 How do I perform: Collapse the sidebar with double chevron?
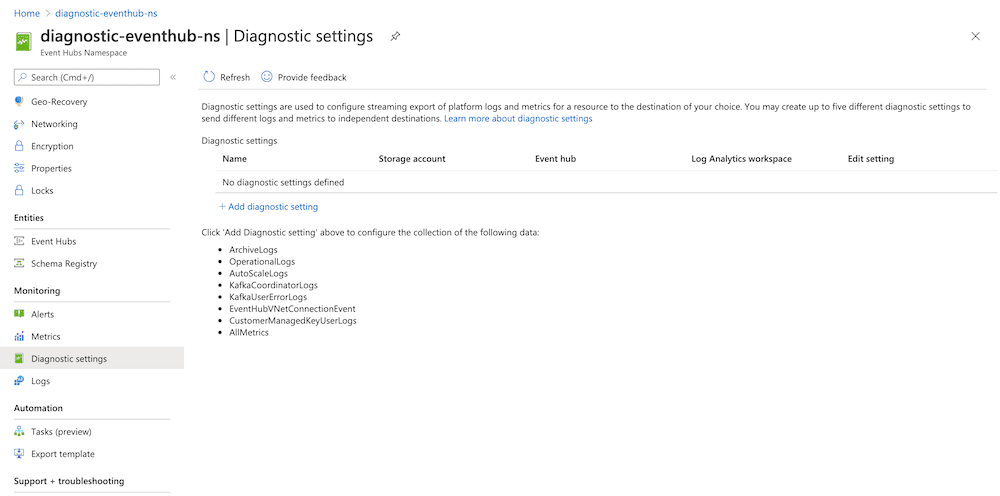pyautogui.click(x=173, y=78)
